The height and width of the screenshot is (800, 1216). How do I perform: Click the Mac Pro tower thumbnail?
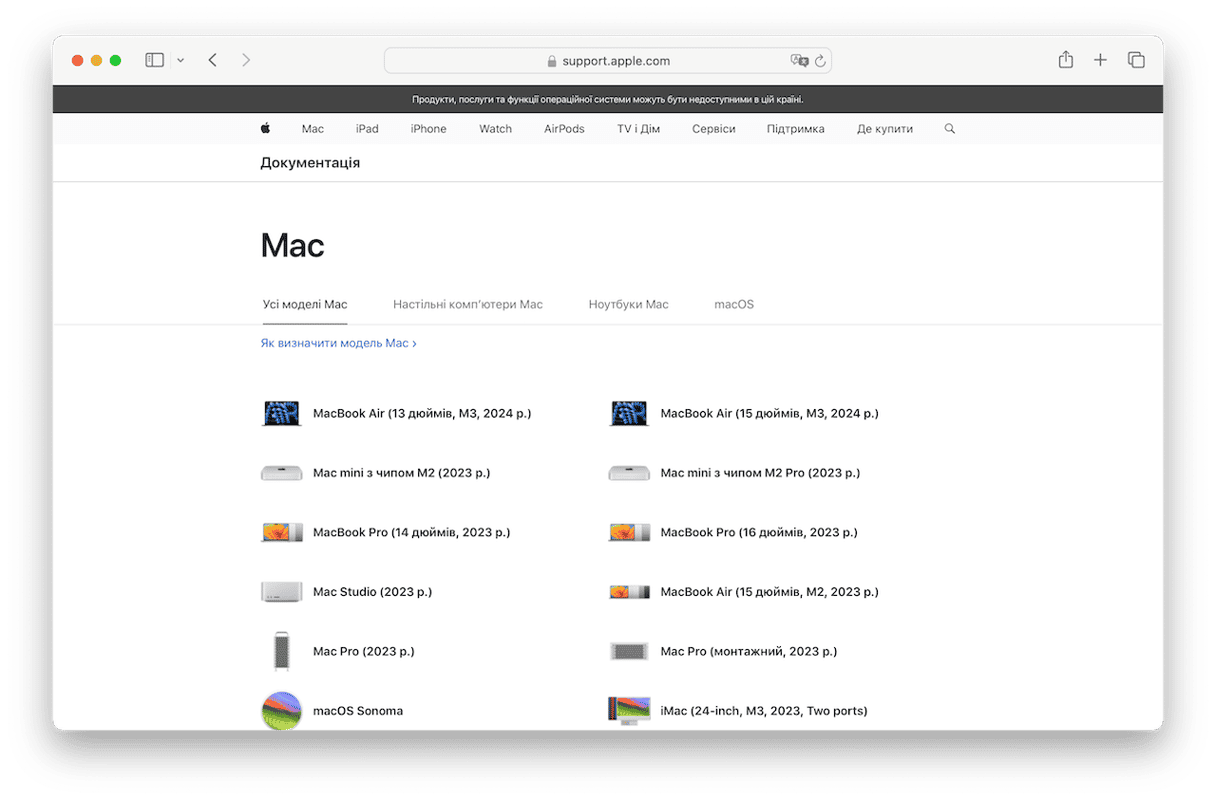click(281, 651)
